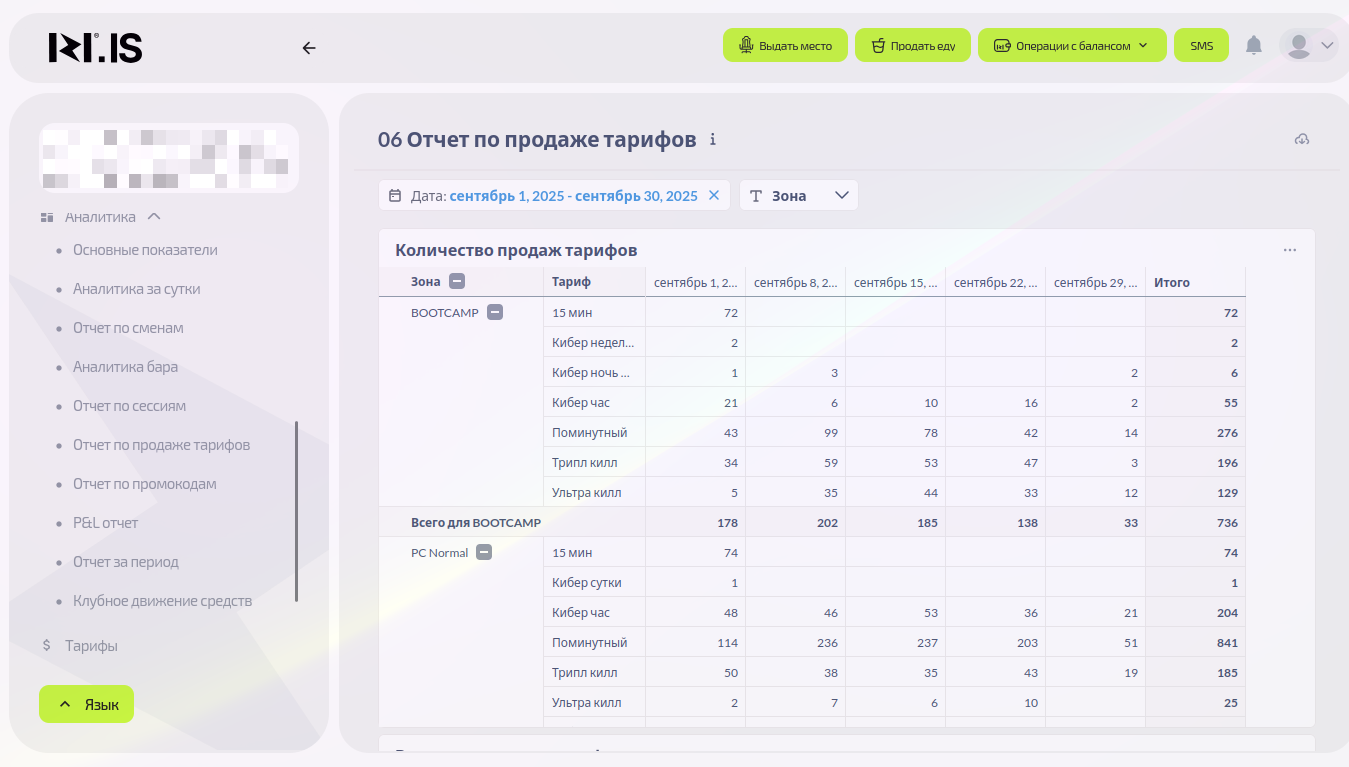
Task: Click the info icon beside report title
Action: pyautogui.click(x=713, y=140)
